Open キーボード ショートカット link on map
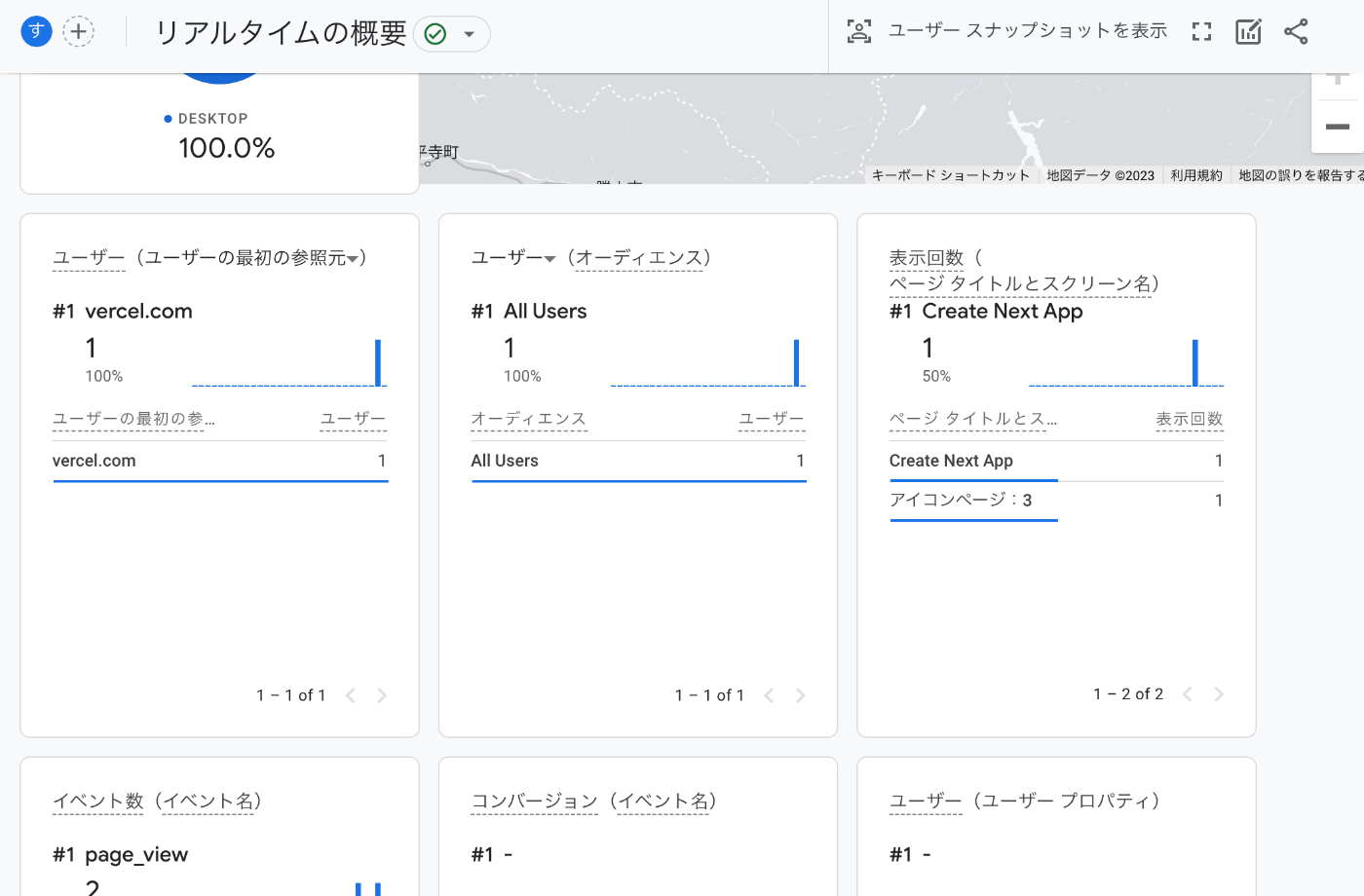1364x896 pixels. [951, 175]
